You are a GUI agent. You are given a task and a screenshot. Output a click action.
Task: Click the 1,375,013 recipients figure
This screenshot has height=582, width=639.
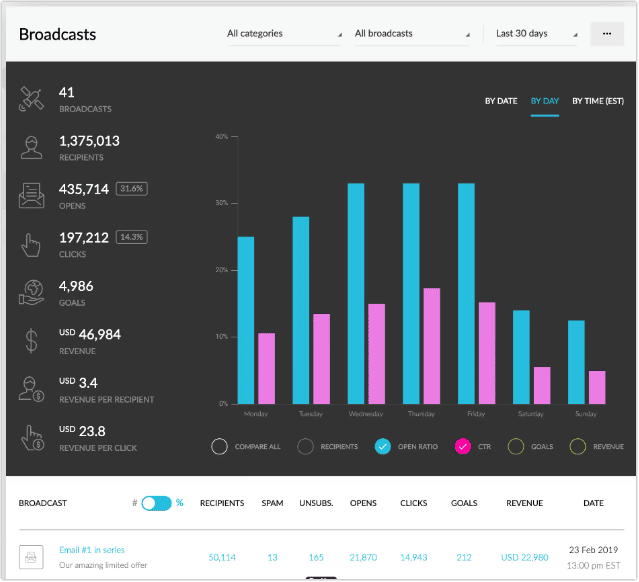pos(89,141)
